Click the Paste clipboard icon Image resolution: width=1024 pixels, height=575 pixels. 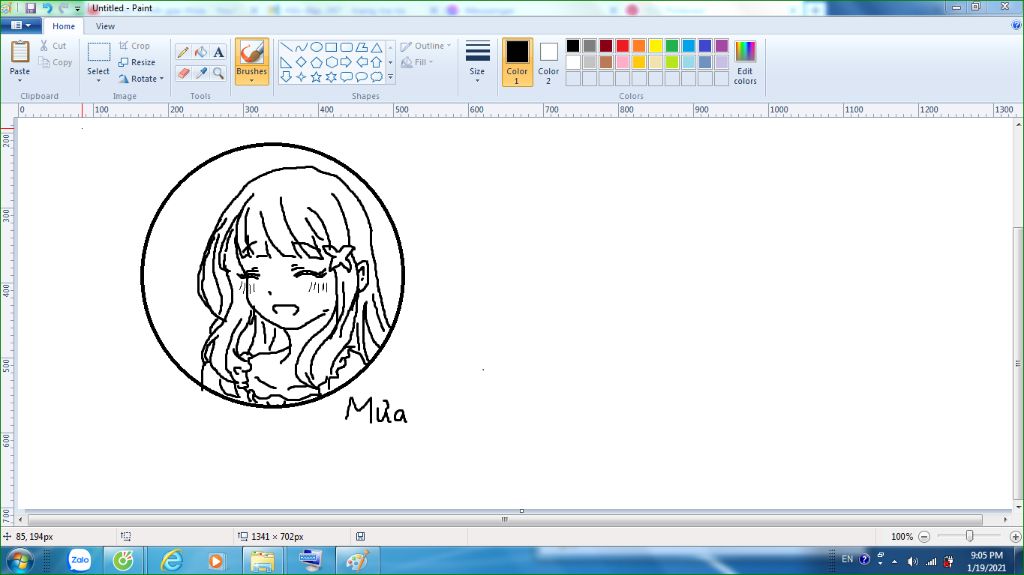[x=20, y=52]
